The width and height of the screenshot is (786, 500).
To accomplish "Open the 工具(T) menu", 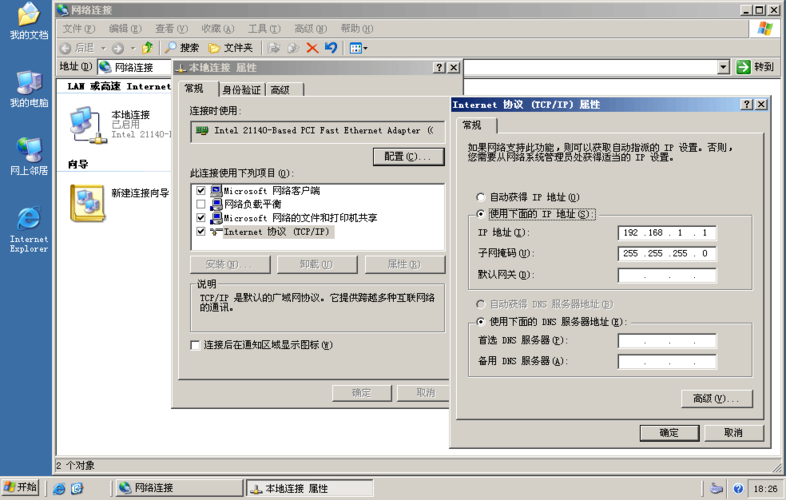I will (x=264, y=29).
